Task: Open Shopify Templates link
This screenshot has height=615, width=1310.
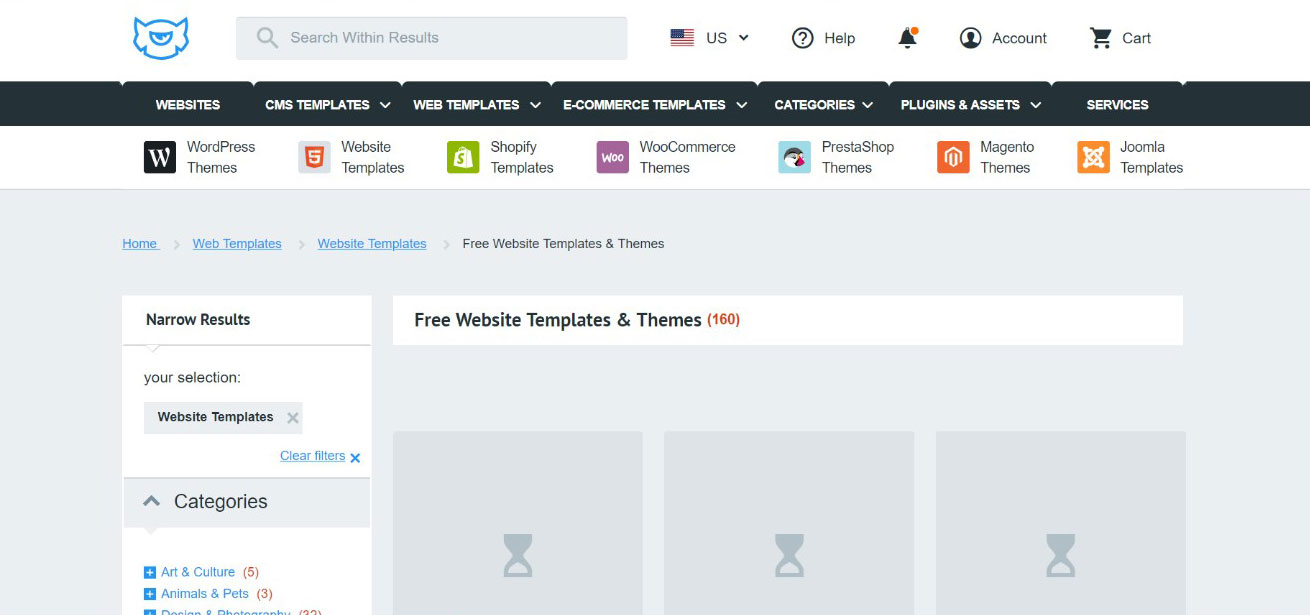Action: (x=522, y=157)
